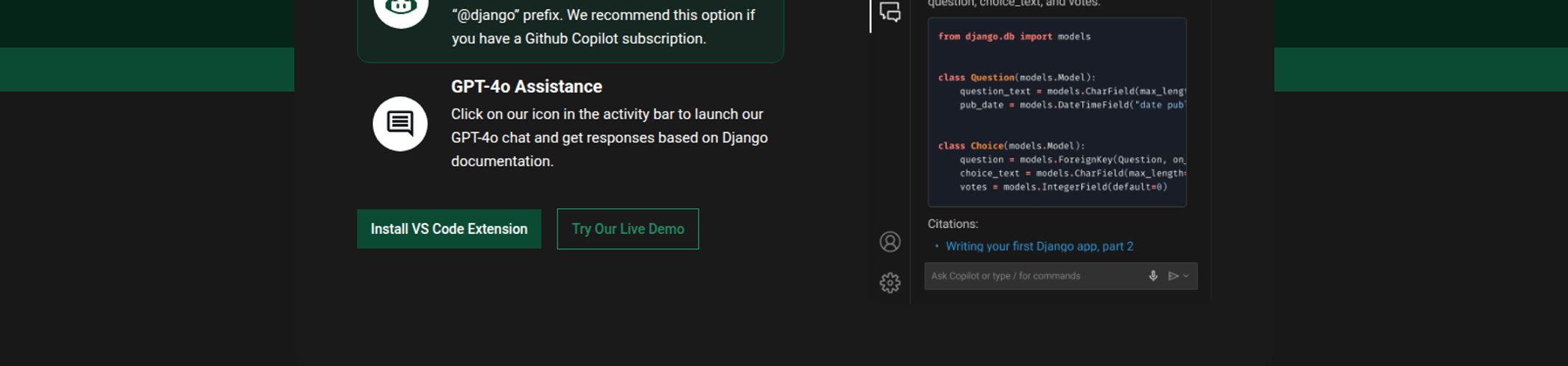Screen dimensions: 1568x366
Task: Click the GPT-4o Assistance chat bubble icon
Action: (x=400, y=124)
